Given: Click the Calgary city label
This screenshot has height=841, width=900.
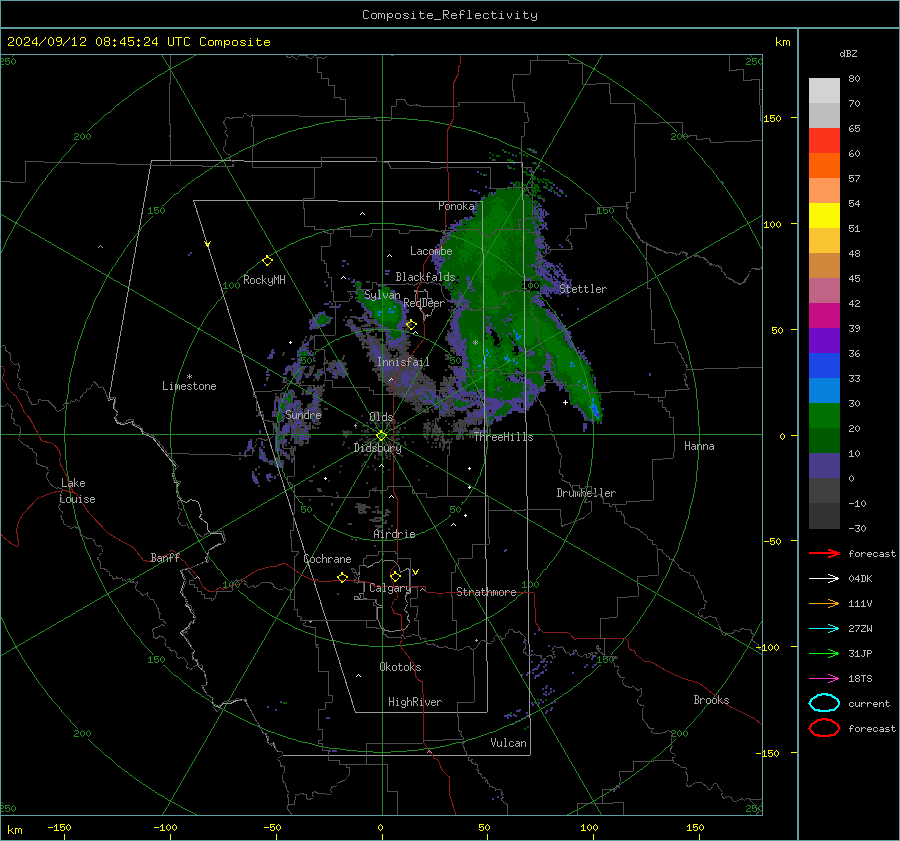Looking at the screenshot, I should (x=390, y=588).
